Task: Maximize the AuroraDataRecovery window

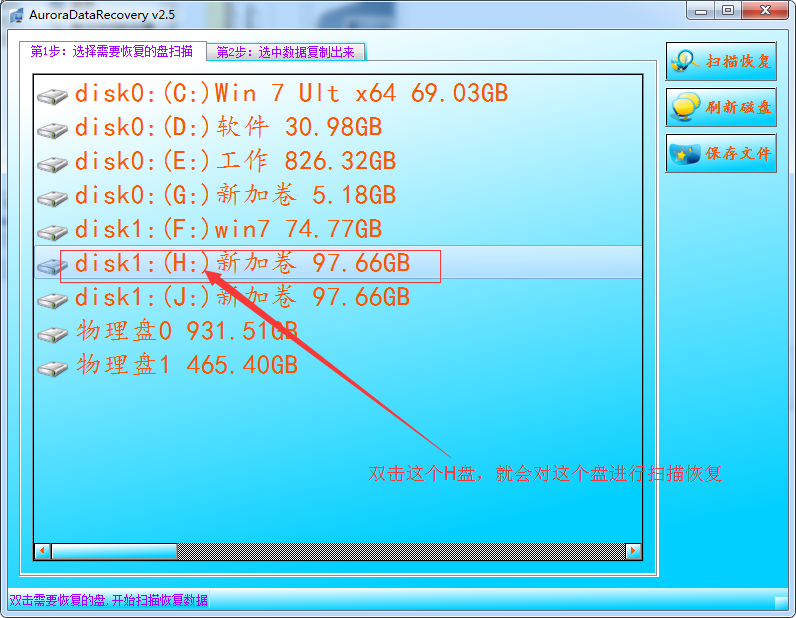Action: pyautogui.click(x=728, y=10)
